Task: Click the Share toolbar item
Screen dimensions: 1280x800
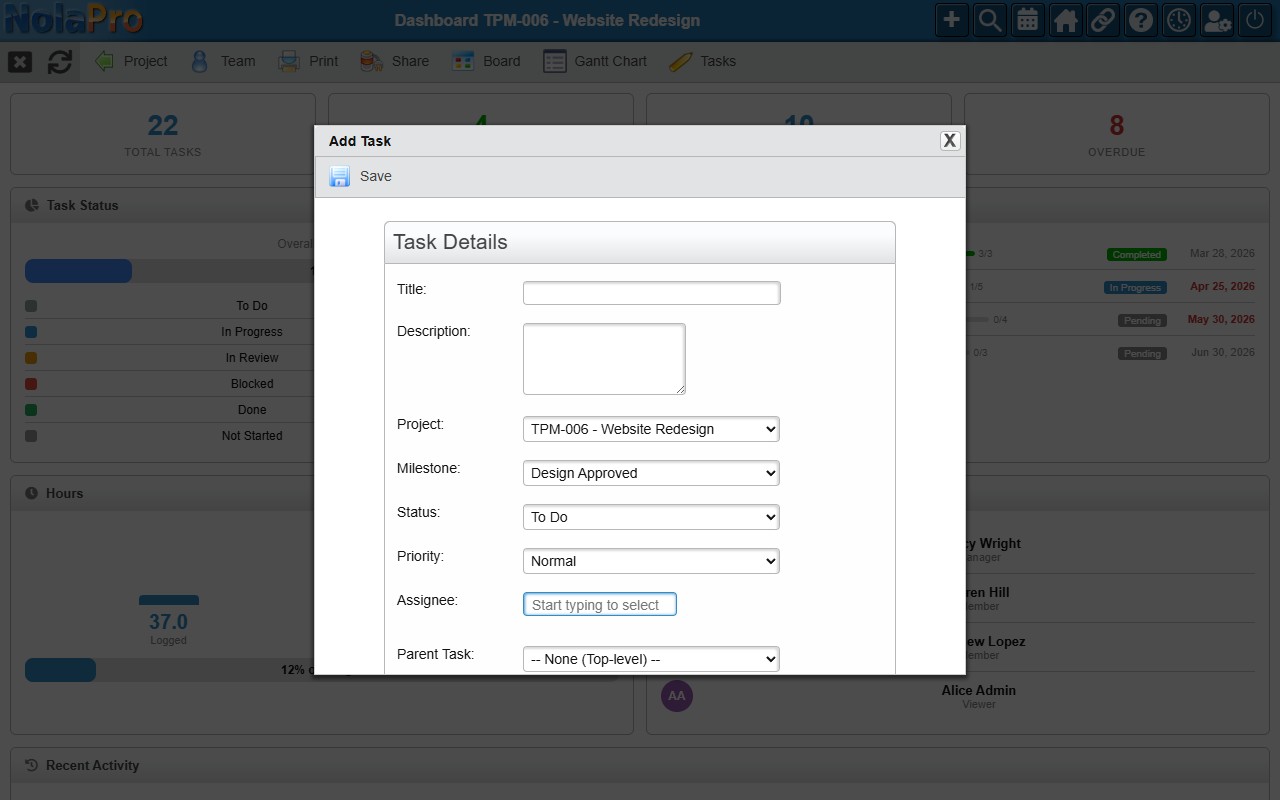Action: (x=394, y=61)
